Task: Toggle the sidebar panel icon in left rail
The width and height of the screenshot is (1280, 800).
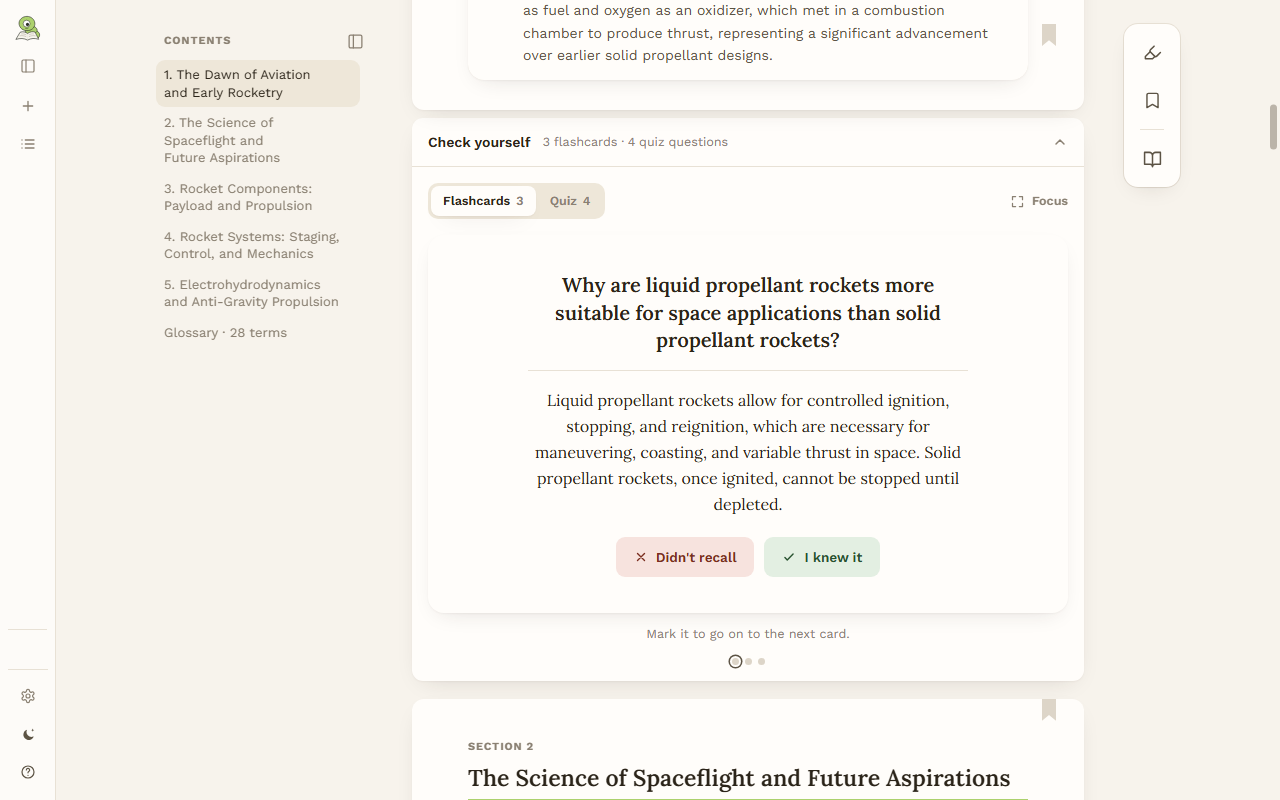Action: coord(28,66)
